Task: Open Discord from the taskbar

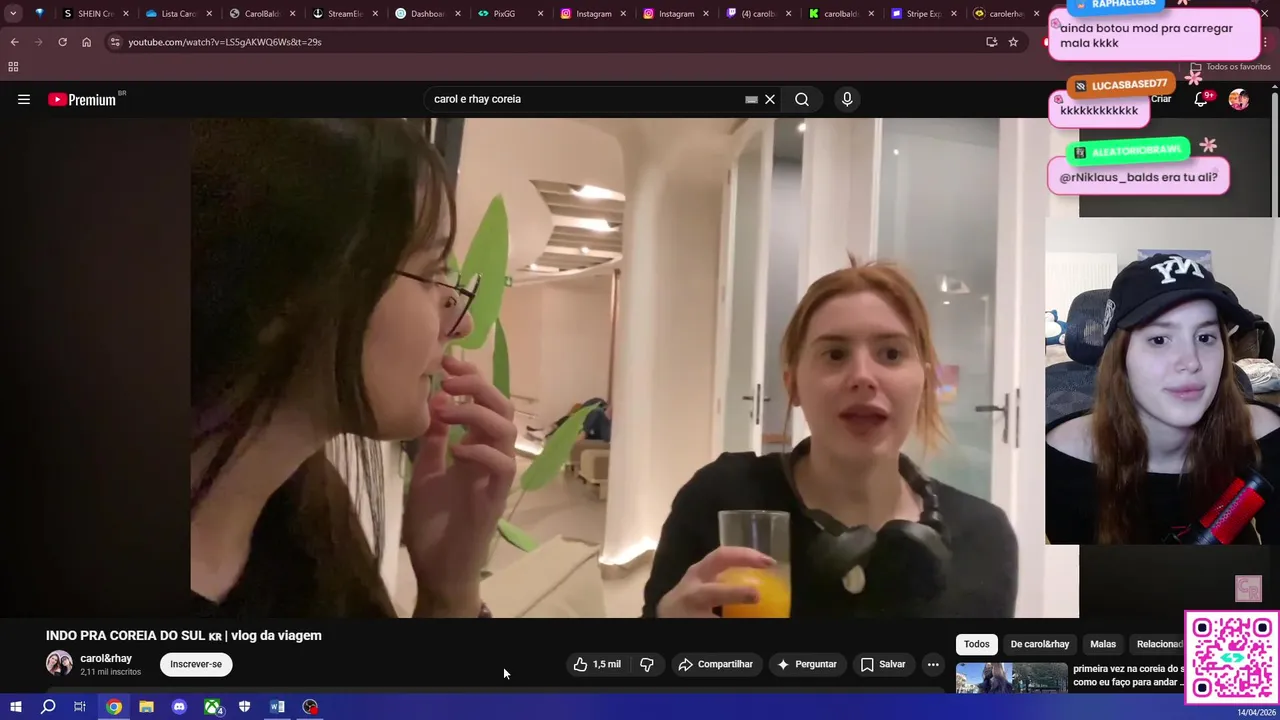Action: click(x=179, y=707)
